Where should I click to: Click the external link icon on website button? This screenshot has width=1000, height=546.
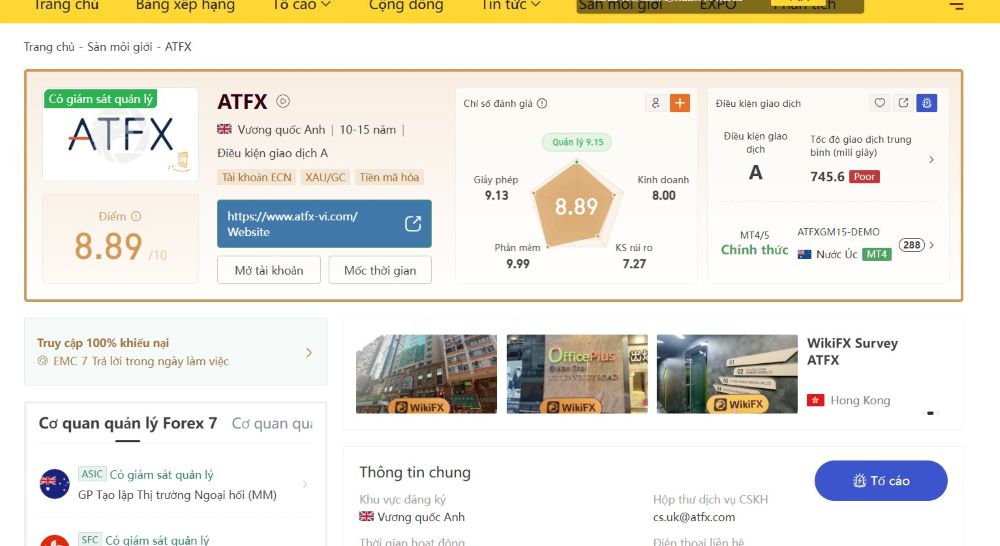(x=413, y=223)
